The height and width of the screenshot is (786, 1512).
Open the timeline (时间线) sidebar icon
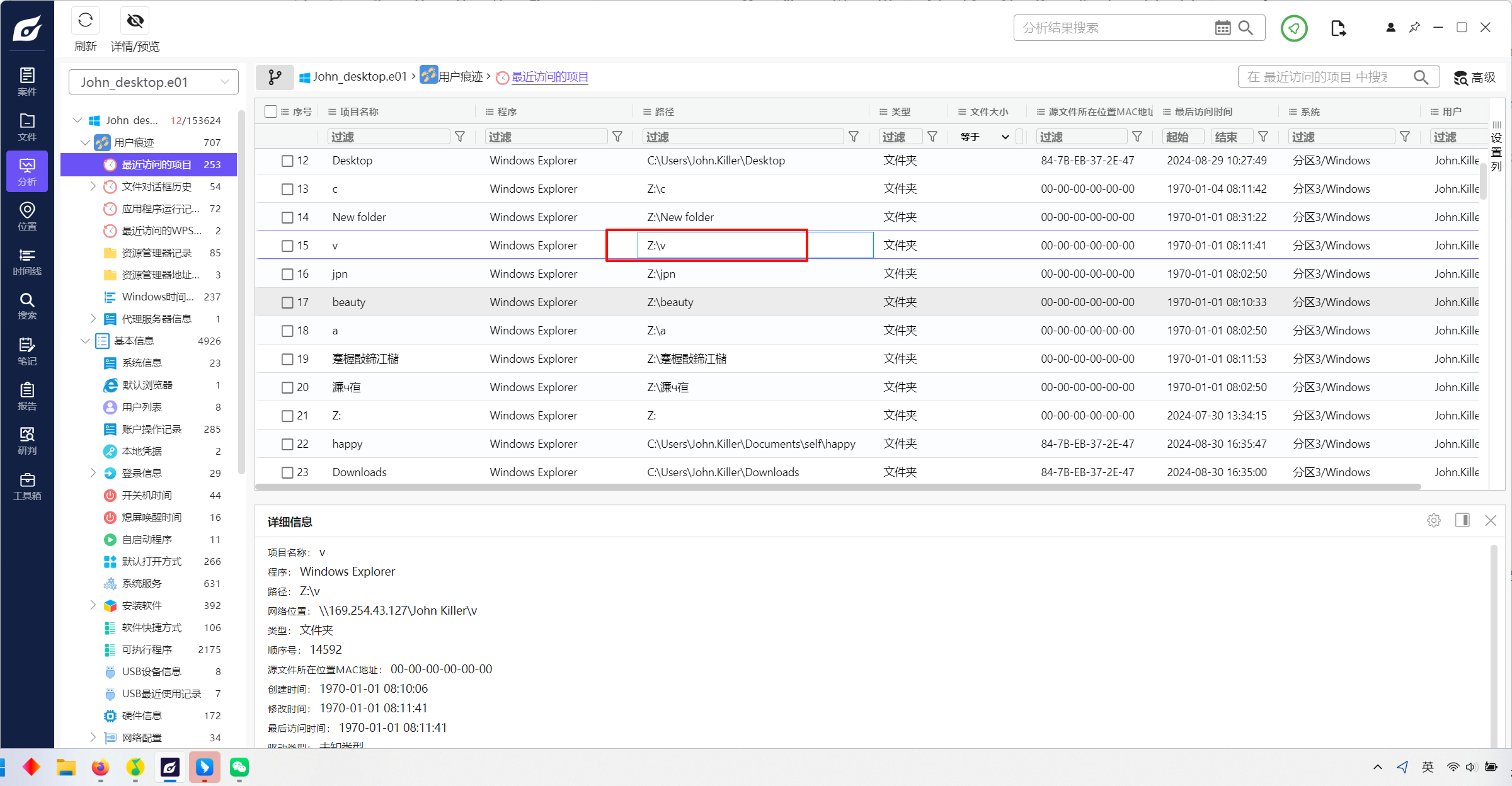27,261
